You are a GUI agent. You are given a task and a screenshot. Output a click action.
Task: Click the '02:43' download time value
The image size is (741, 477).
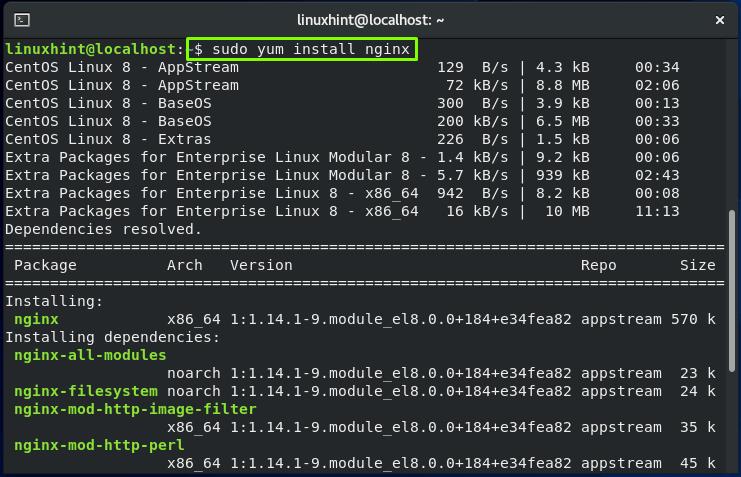(x=657, y=175)
